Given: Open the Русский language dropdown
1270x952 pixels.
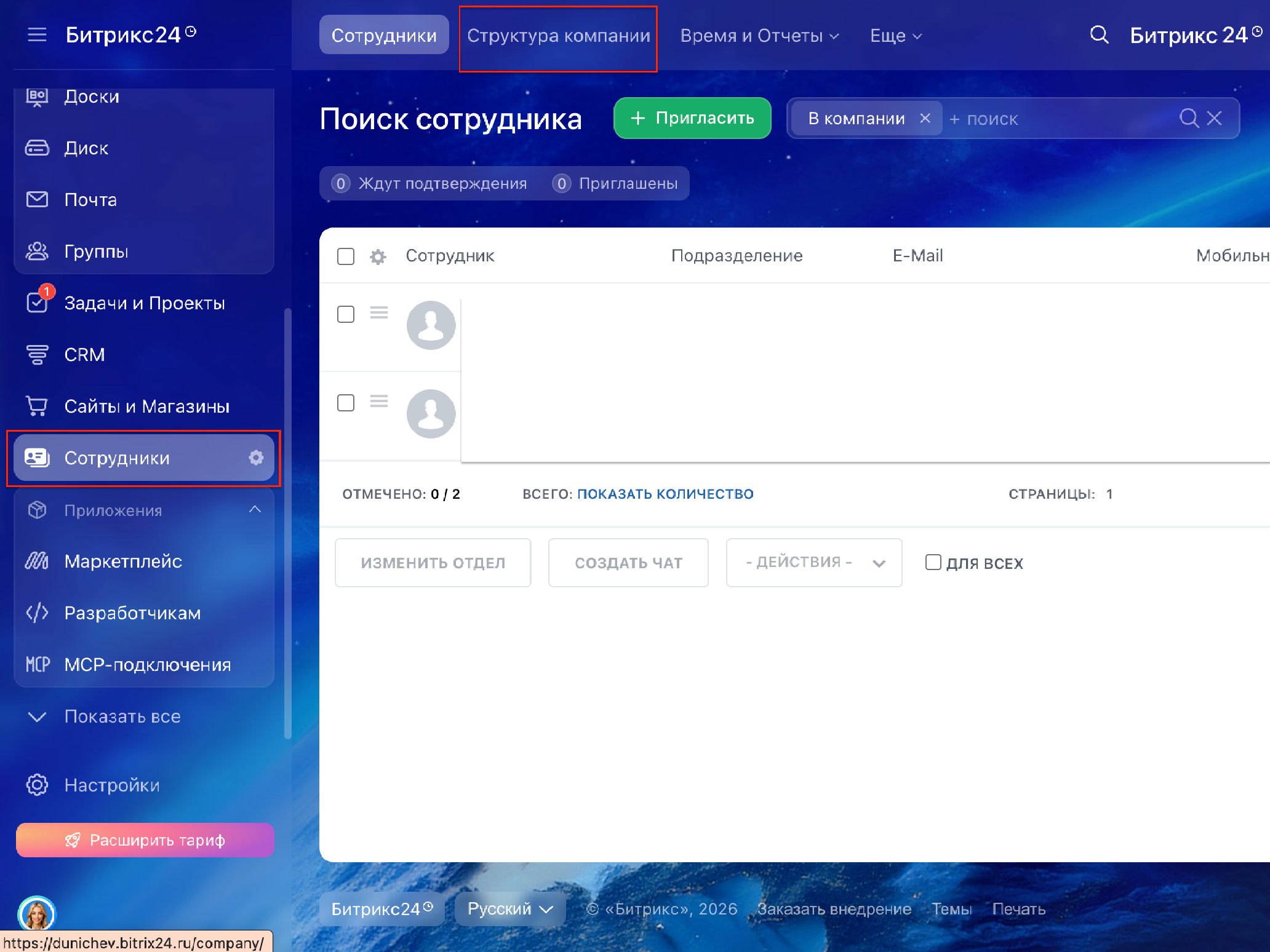Looking at the screenshot, I should point(509,909).
